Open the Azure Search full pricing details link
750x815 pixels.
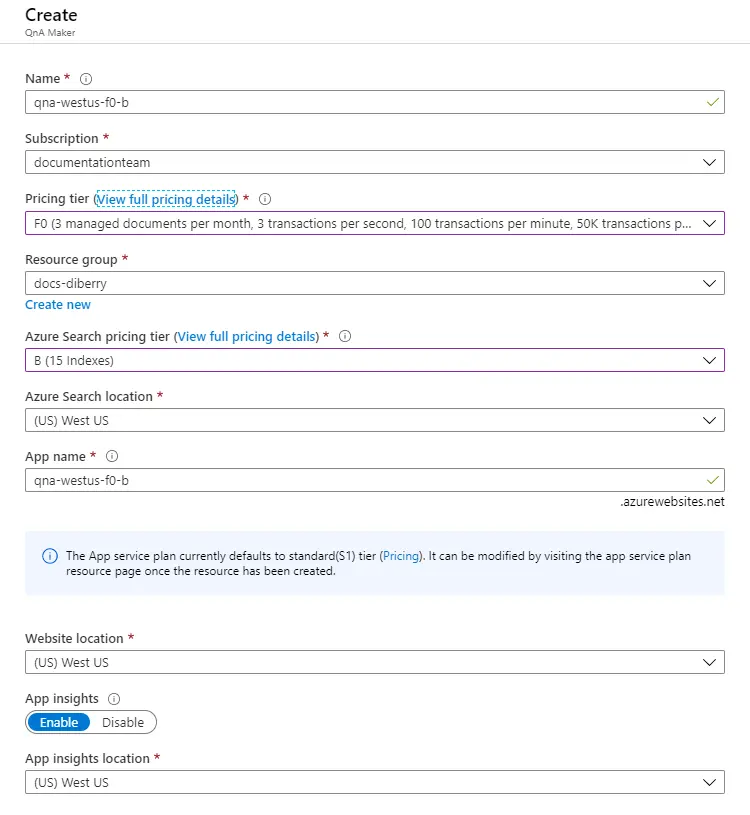[247, 337]
